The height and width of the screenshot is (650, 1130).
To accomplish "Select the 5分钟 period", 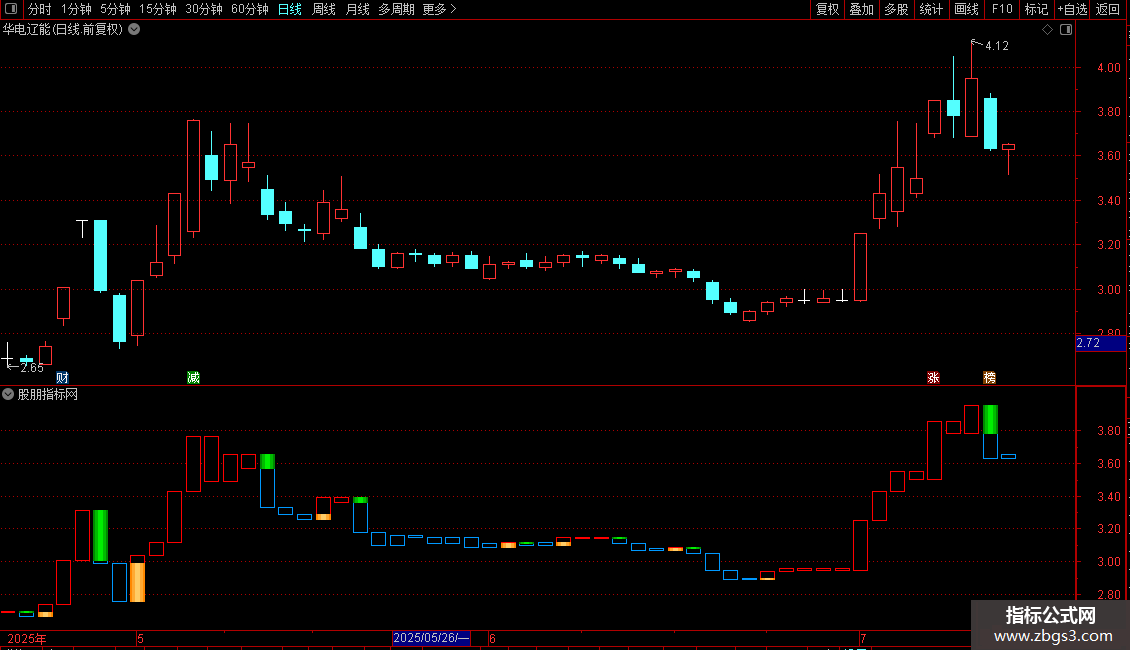I will [x=115, y=9].
